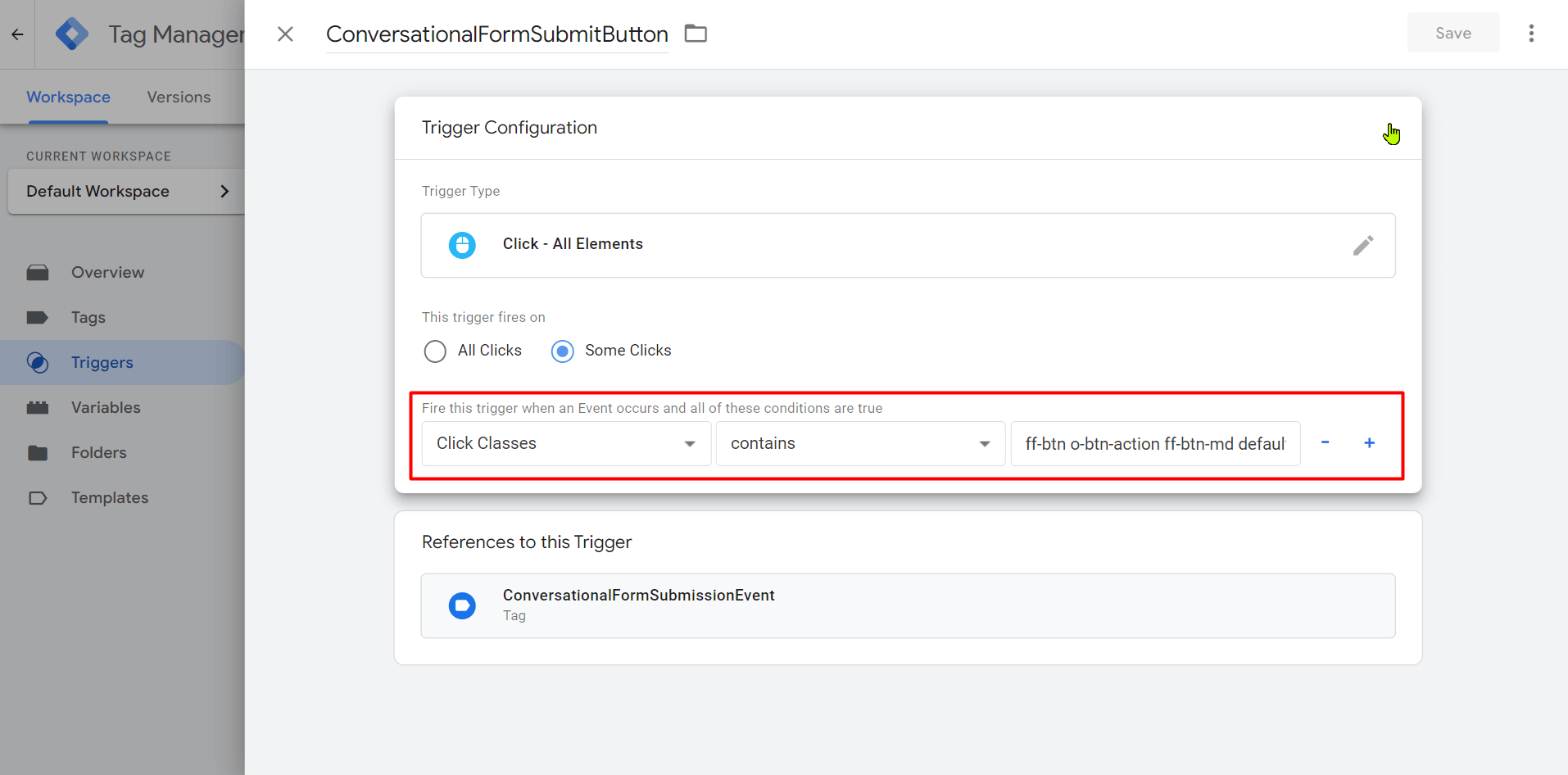Select the Some Clicks radio button
1568x775 pixels.
[562, 351]
